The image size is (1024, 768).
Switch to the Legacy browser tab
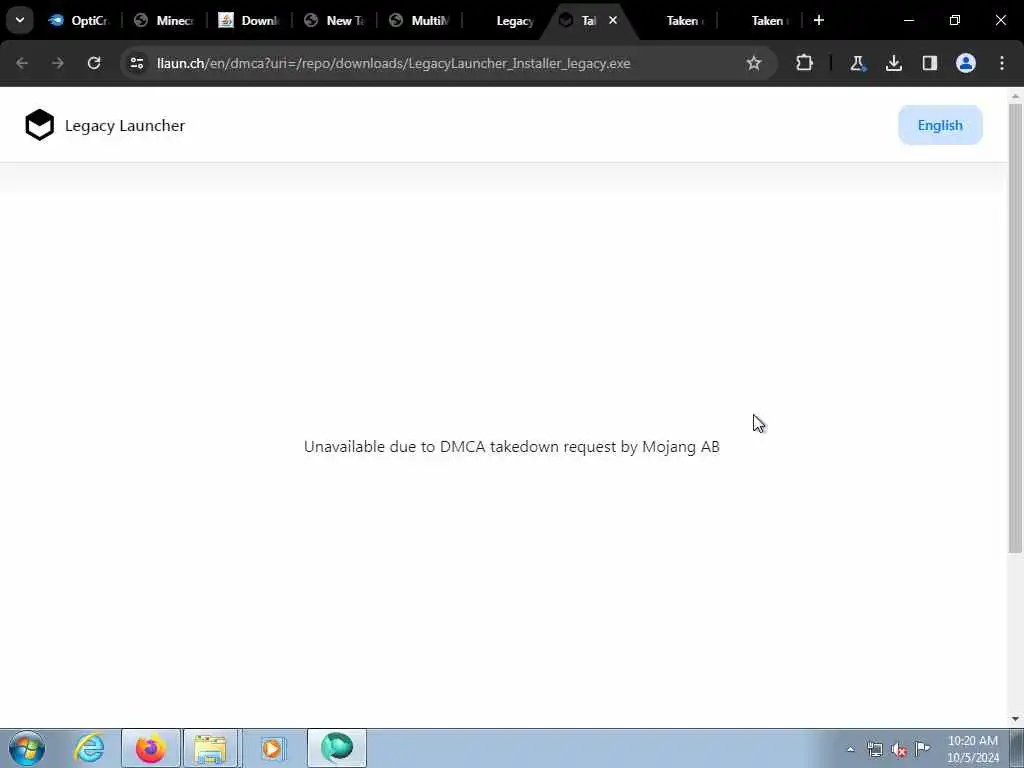pyautogui.click(x=505, y=20)
